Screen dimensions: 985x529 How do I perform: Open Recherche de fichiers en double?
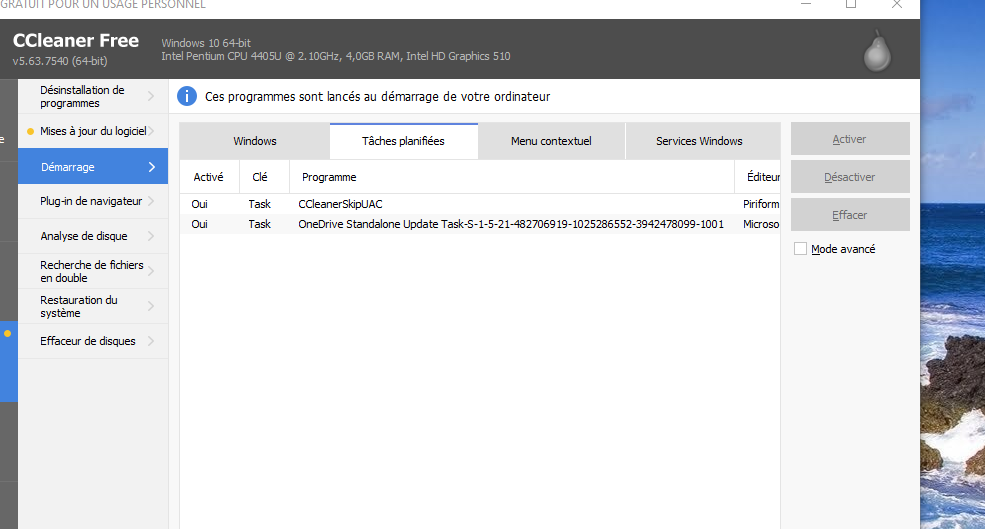(x=93, y=271)
